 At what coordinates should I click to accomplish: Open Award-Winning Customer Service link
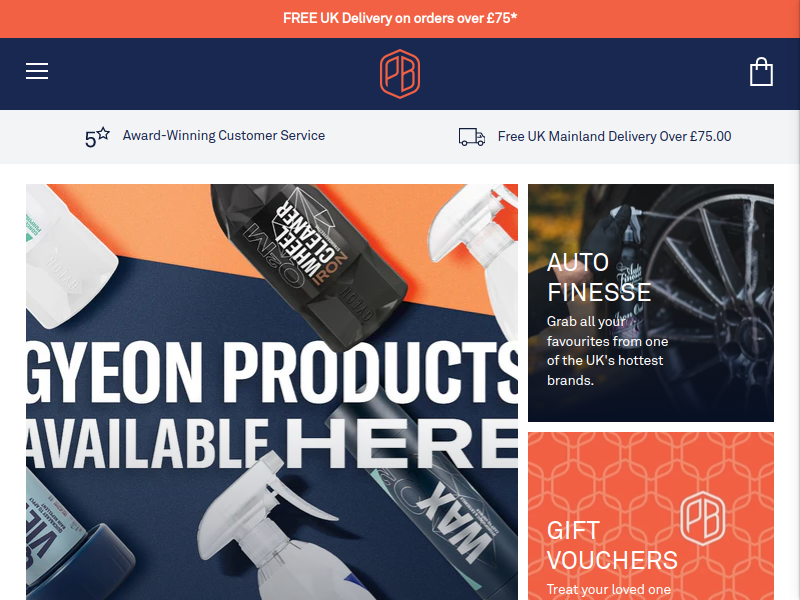pos(223,135)
